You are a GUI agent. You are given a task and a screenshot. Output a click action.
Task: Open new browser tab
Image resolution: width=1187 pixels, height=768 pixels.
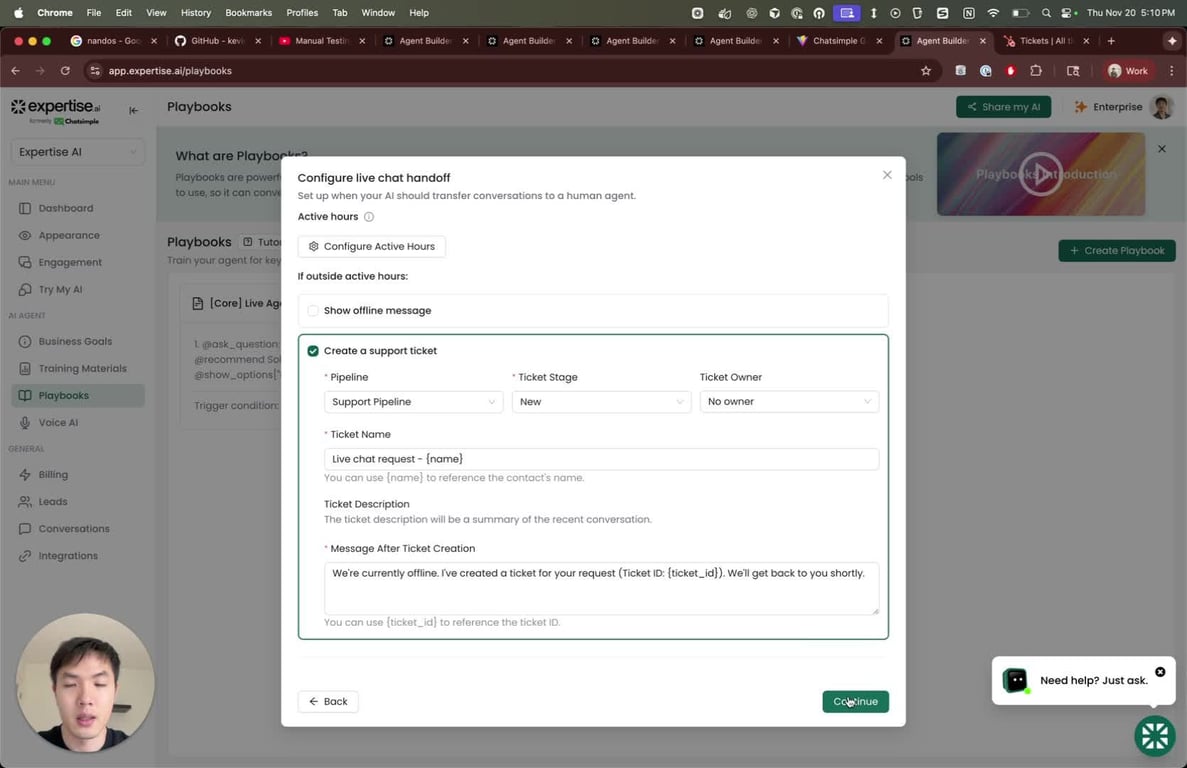tap(1111, 41)
